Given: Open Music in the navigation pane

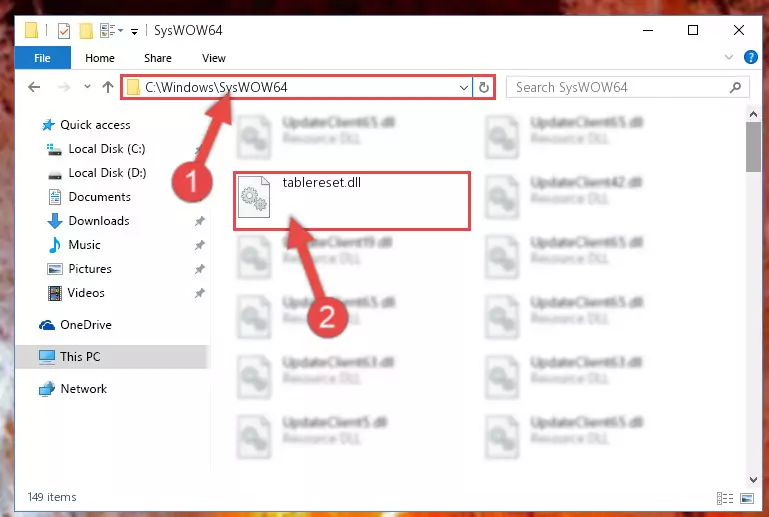Looking at the screenshot, I should [84, 245].
